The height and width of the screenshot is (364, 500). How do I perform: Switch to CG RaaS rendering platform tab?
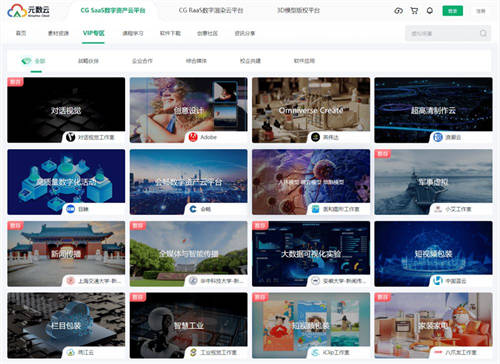click(211, 10)
